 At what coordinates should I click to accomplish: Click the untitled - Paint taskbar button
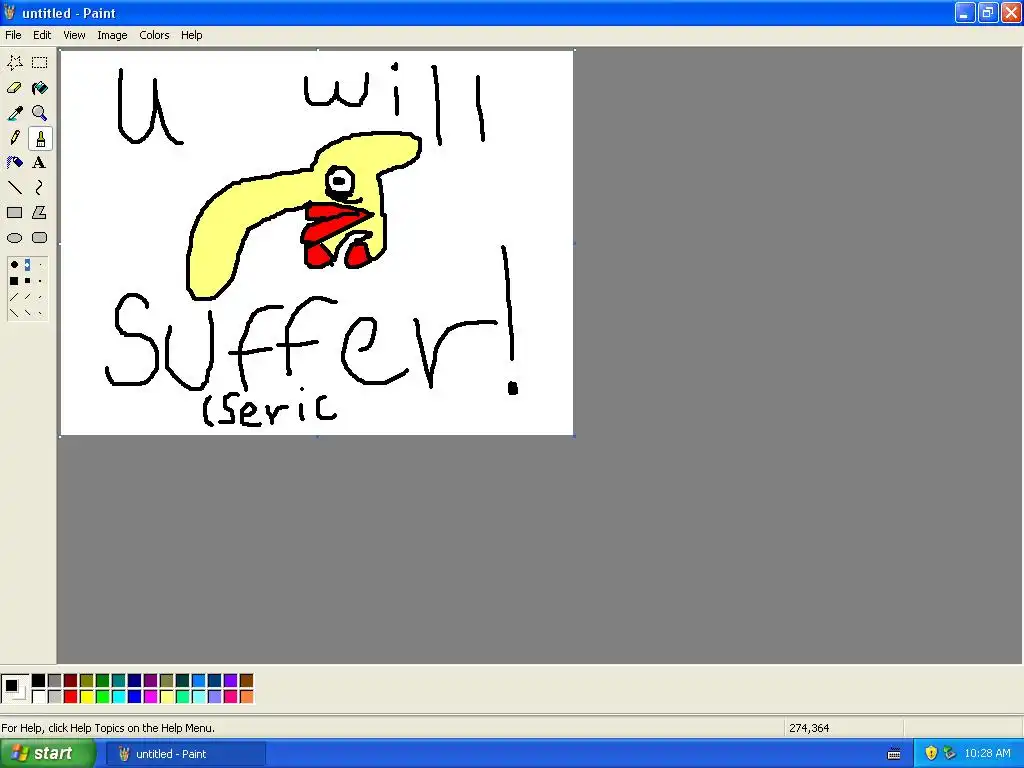[x=185, y=754]
